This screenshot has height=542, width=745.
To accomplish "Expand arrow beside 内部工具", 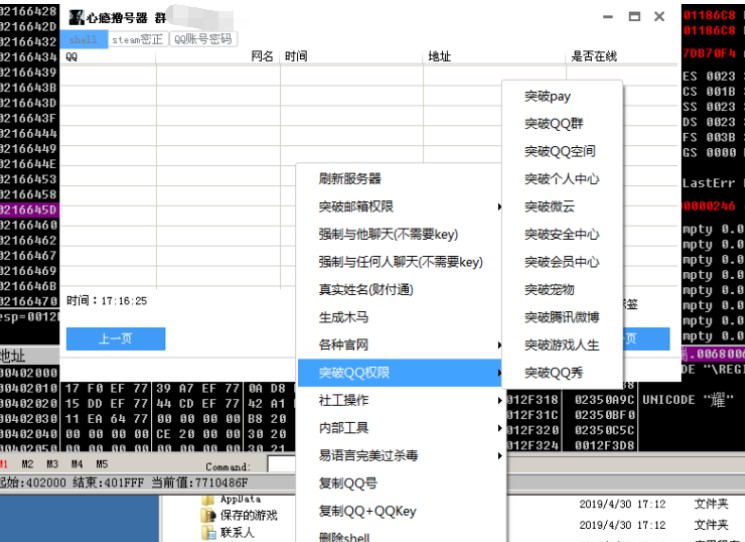I will (499, 428).
